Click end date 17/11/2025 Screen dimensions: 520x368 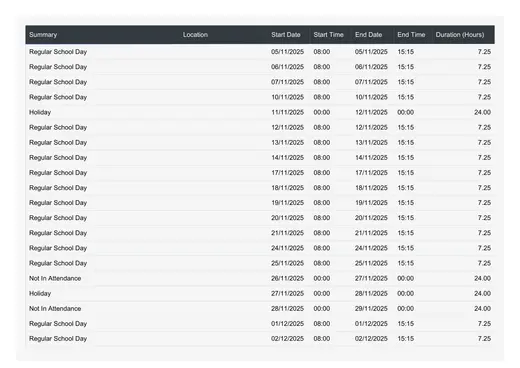(x=371, y=173)
